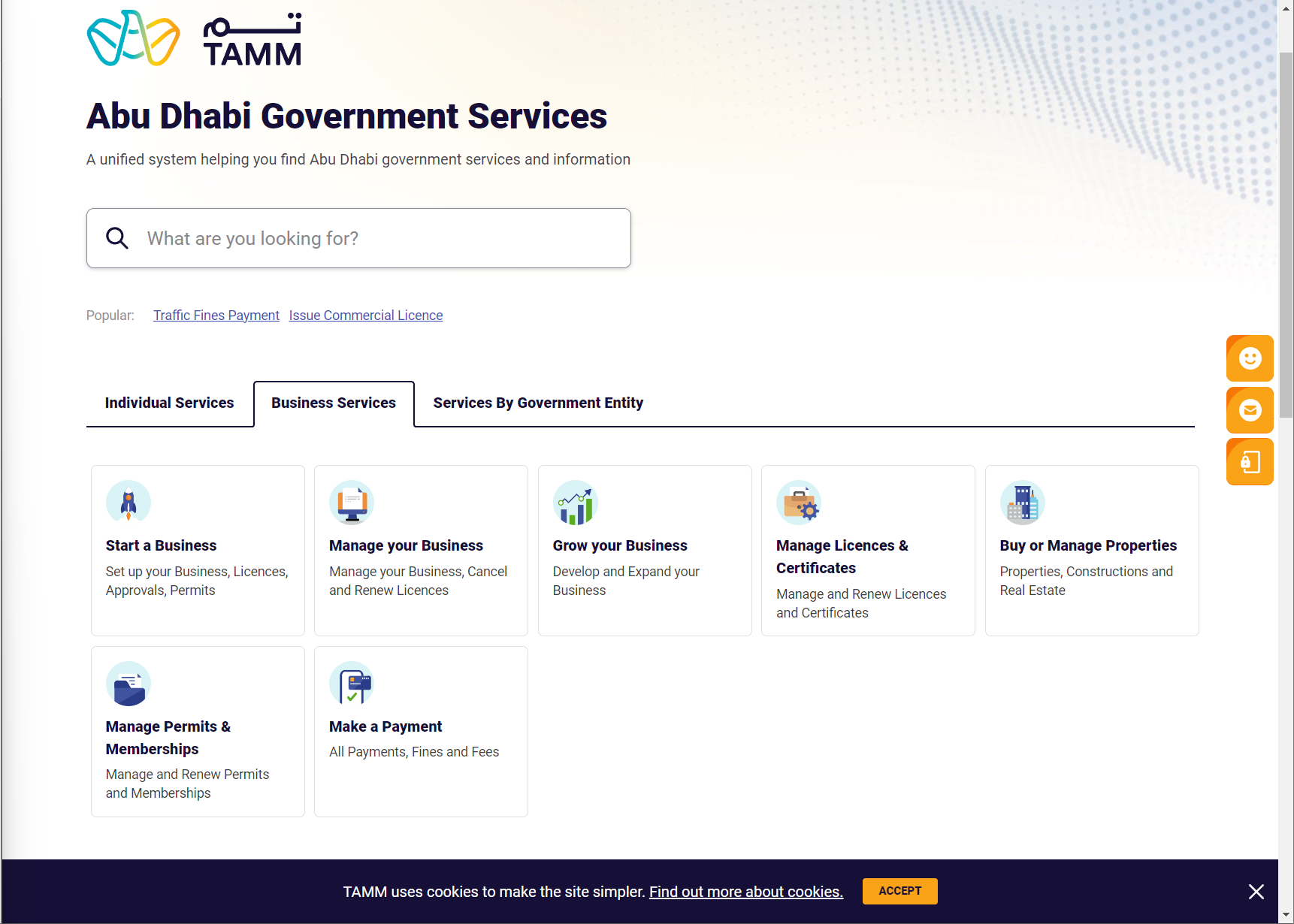Click the TAMM logo
This screenshot has width=1294, height=924.
coord(194,38)
